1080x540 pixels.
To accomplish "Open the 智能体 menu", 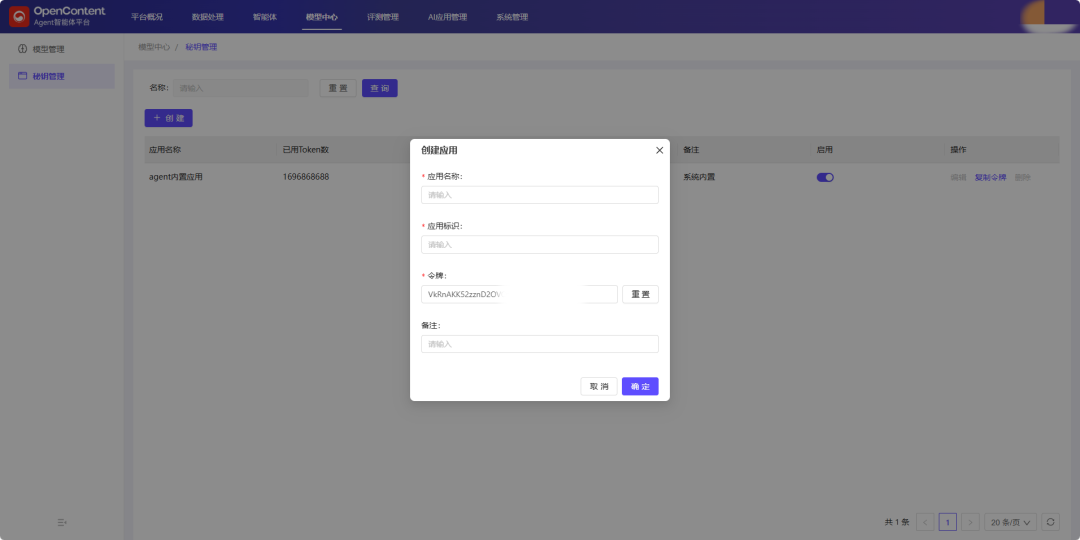I will coord(264,17).
